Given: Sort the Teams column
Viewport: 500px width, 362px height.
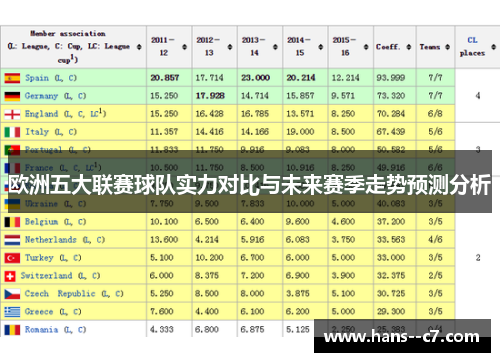Looking at the screenshot, I should pos(448,47).
